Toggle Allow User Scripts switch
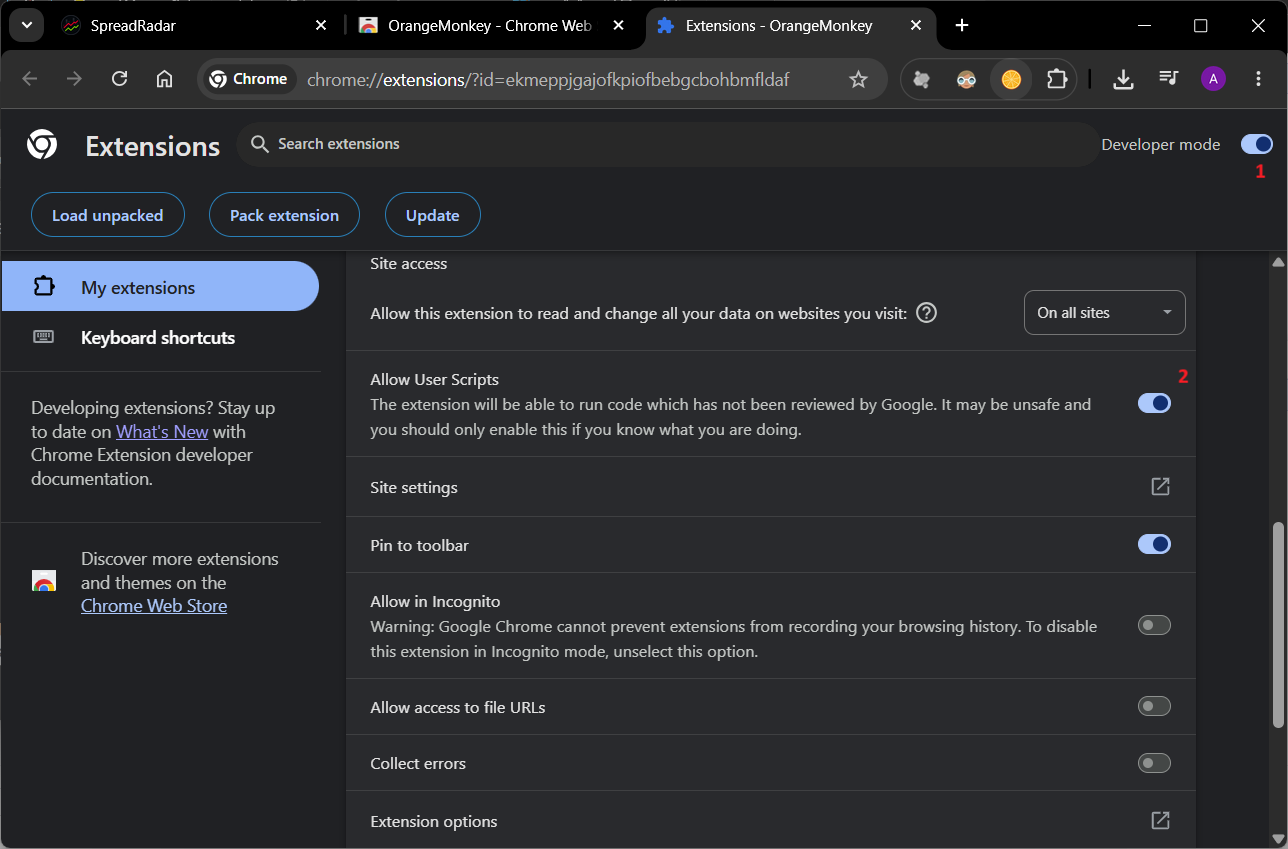 tap(1154, 403)
